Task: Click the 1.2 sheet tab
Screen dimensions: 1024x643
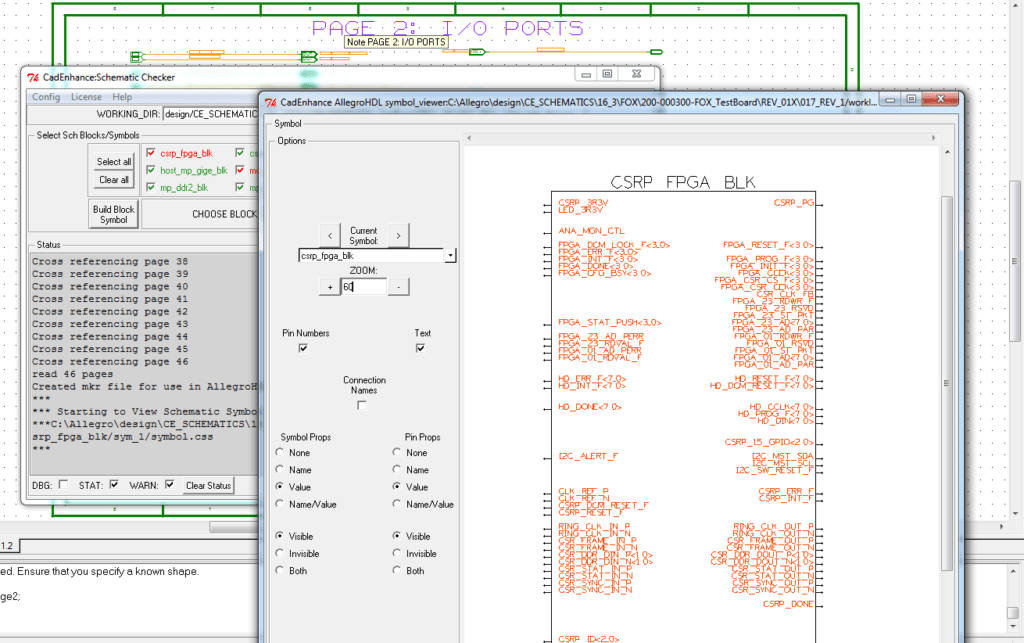Action: click(x=8, y=546)
